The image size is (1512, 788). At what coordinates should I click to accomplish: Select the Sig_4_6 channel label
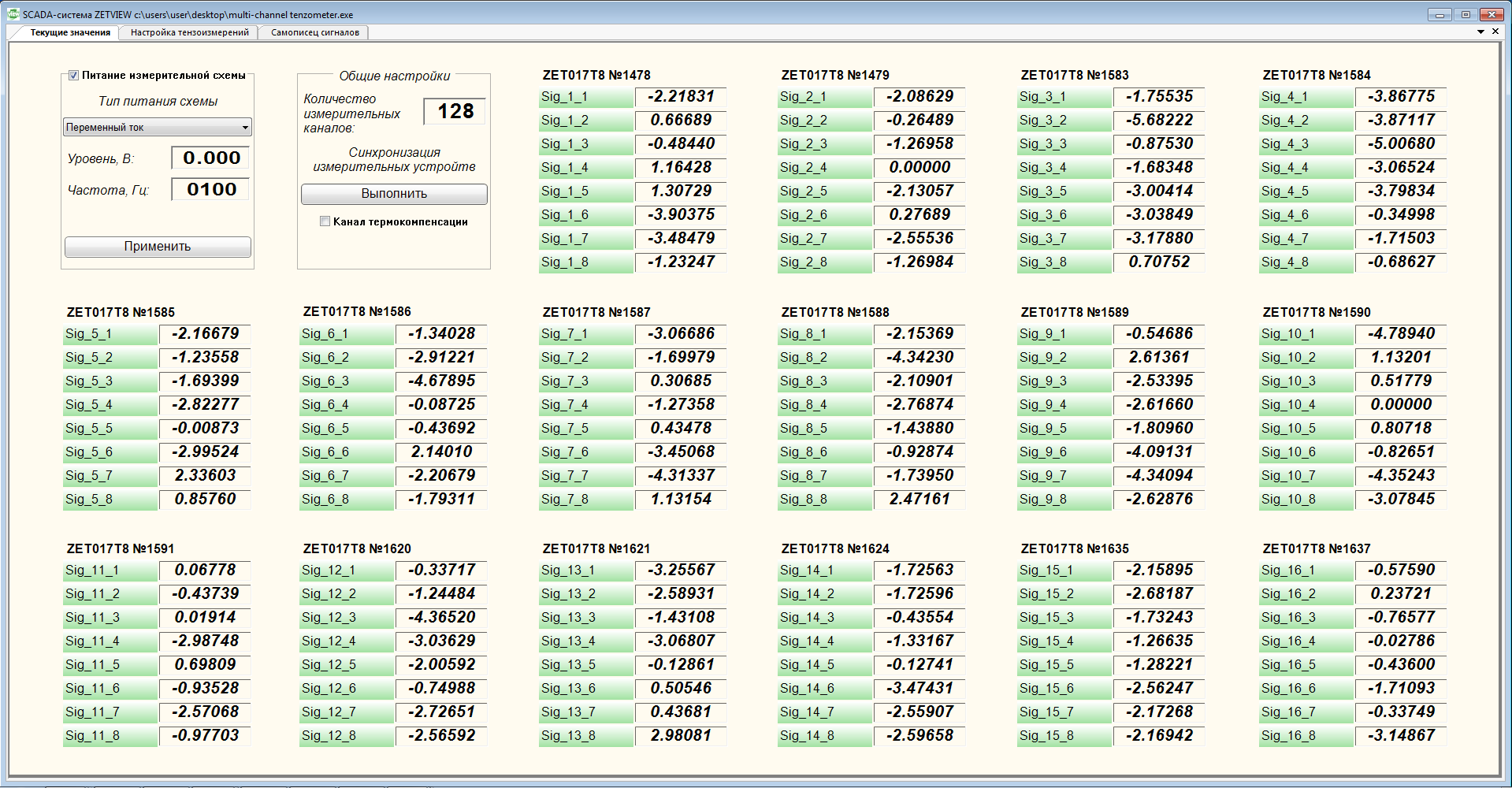click(1307, 215)
